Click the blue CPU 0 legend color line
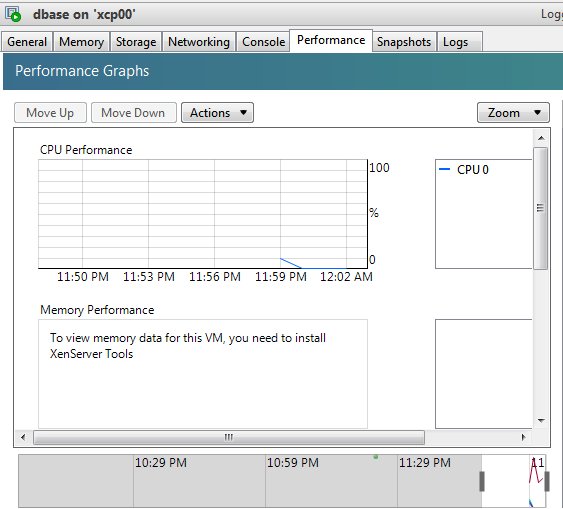Image resolution: width=563 pixels, height=509 pixels. [445, 169]
